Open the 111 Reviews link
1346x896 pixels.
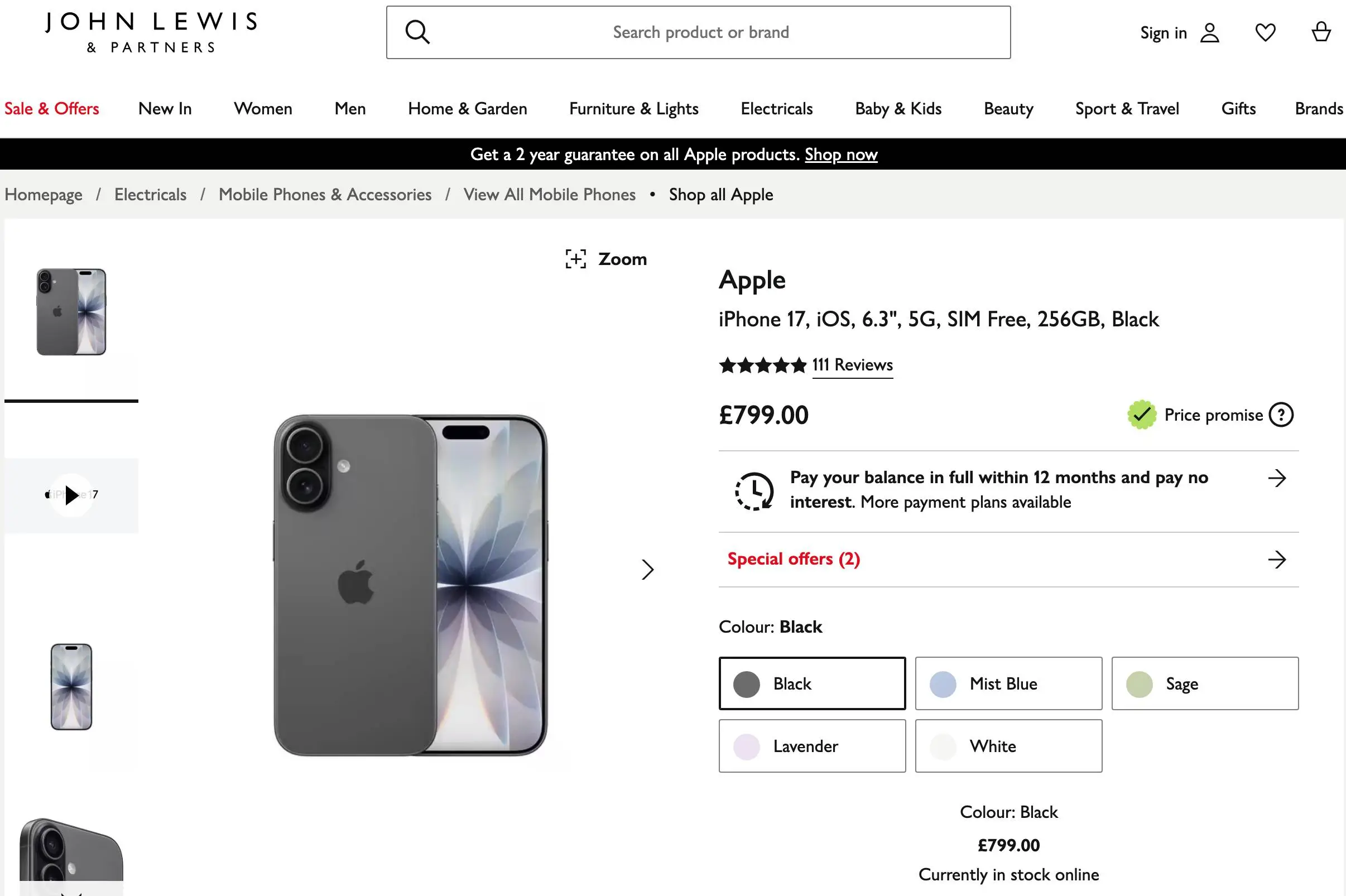point(852,364)
